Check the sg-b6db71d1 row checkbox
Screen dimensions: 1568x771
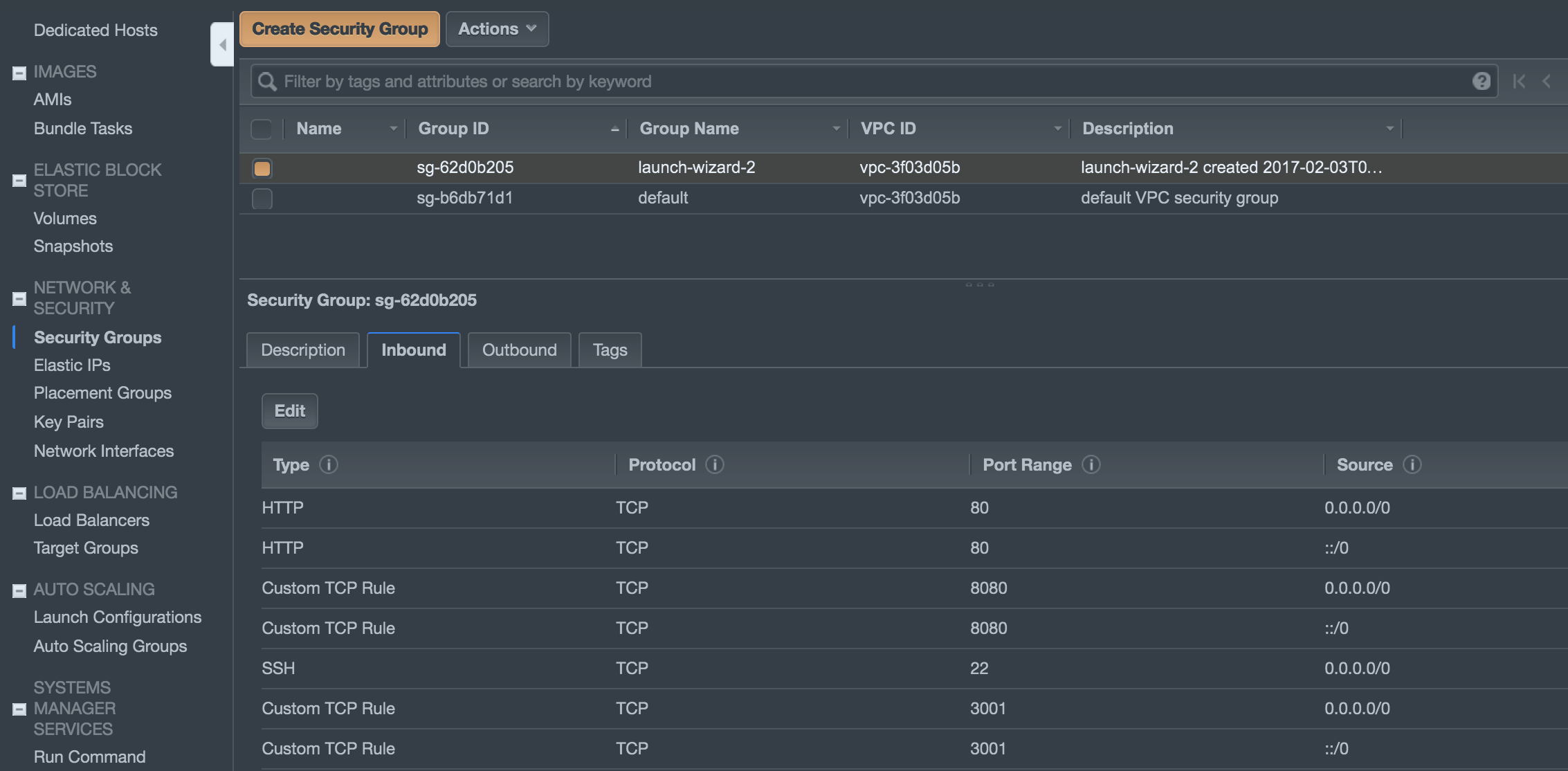(262, 199)
